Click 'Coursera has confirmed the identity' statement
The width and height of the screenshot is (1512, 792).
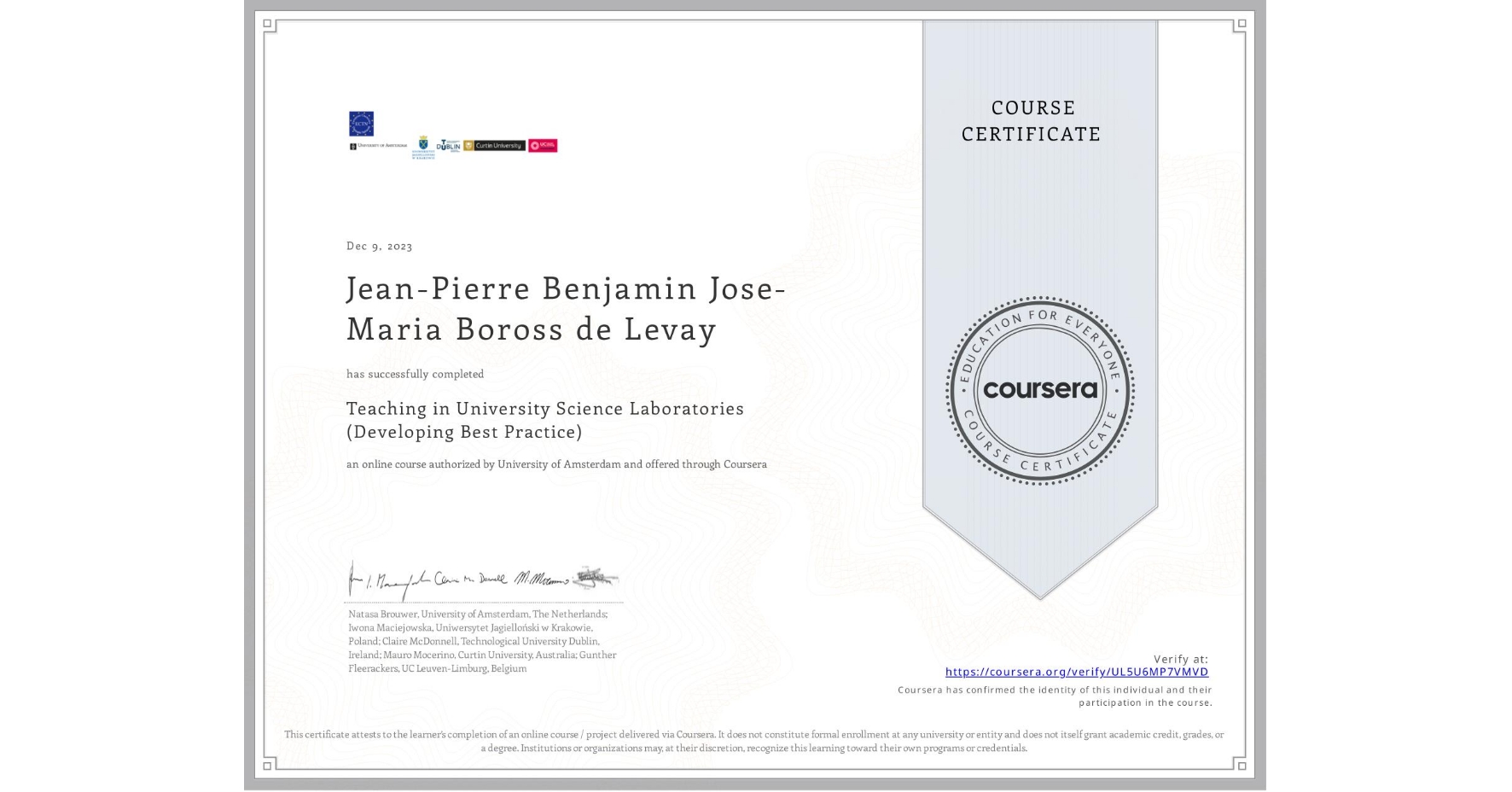(x=1055, y=696)
